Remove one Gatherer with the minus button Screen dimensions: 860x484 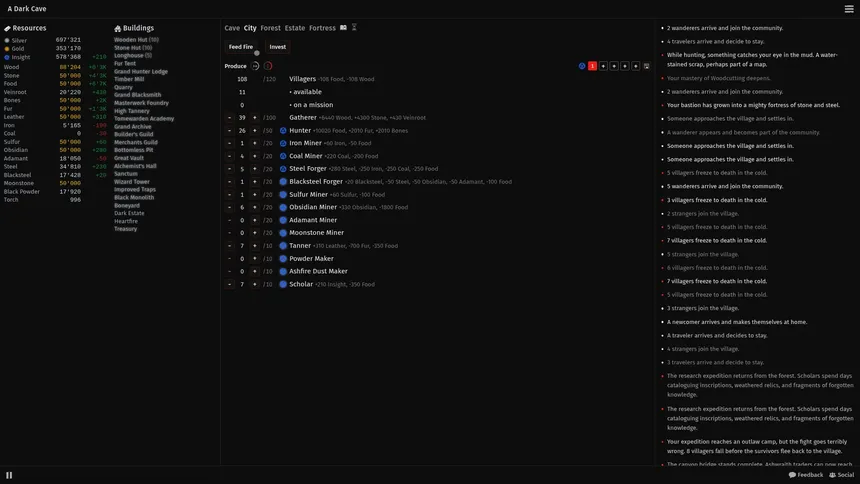click(229, 117)
